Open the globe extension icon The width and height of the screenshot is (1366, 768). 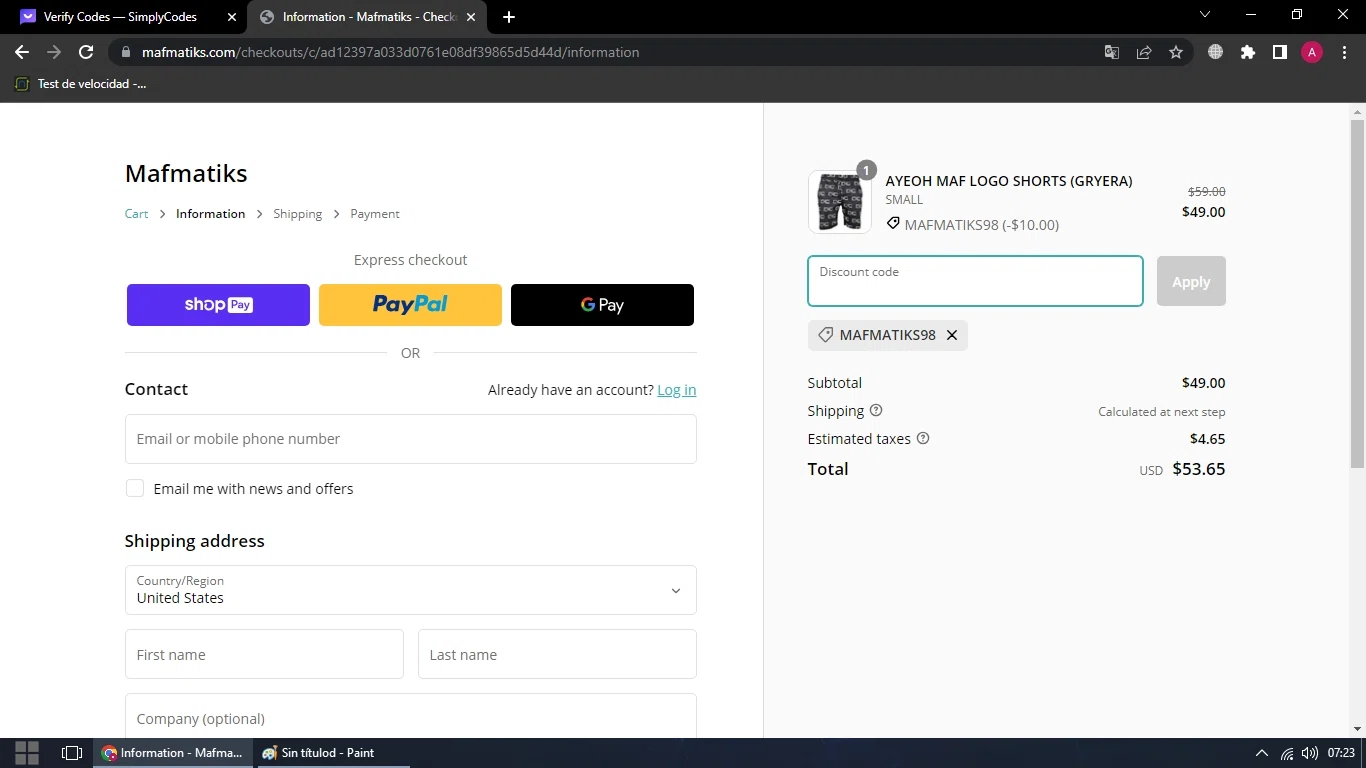pos(1215,52)
